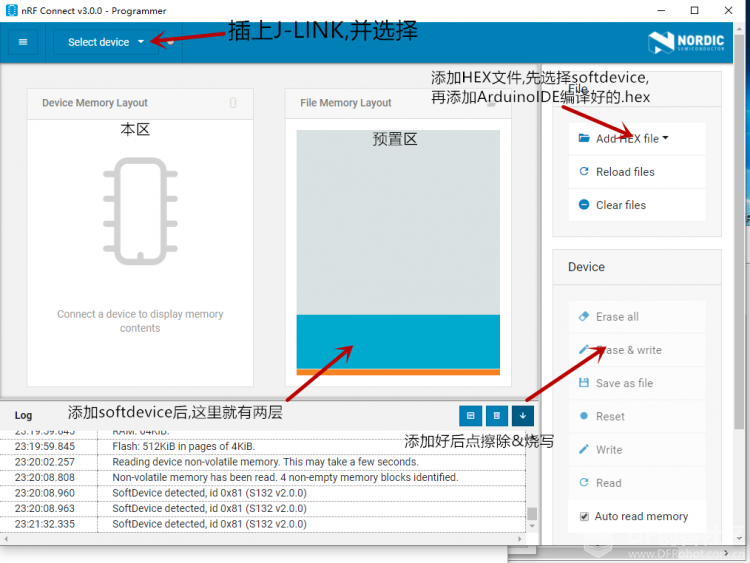Open the Select device dropdown
The width and height of the screenshot is (750, 563).
(x=105, y=42)
